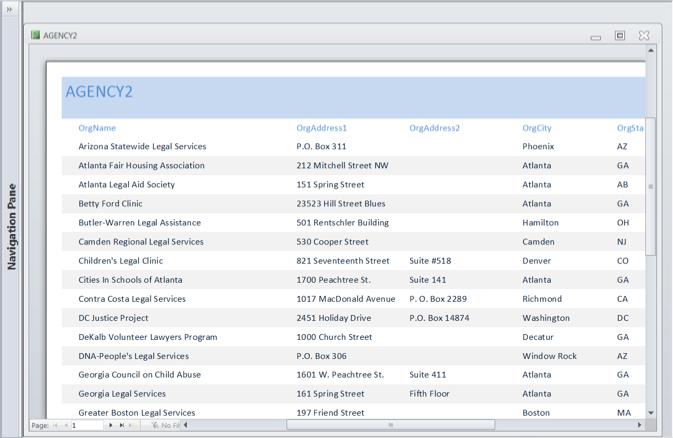Go to the previous report page
The image size is (673, 438).
pos(65,425)
